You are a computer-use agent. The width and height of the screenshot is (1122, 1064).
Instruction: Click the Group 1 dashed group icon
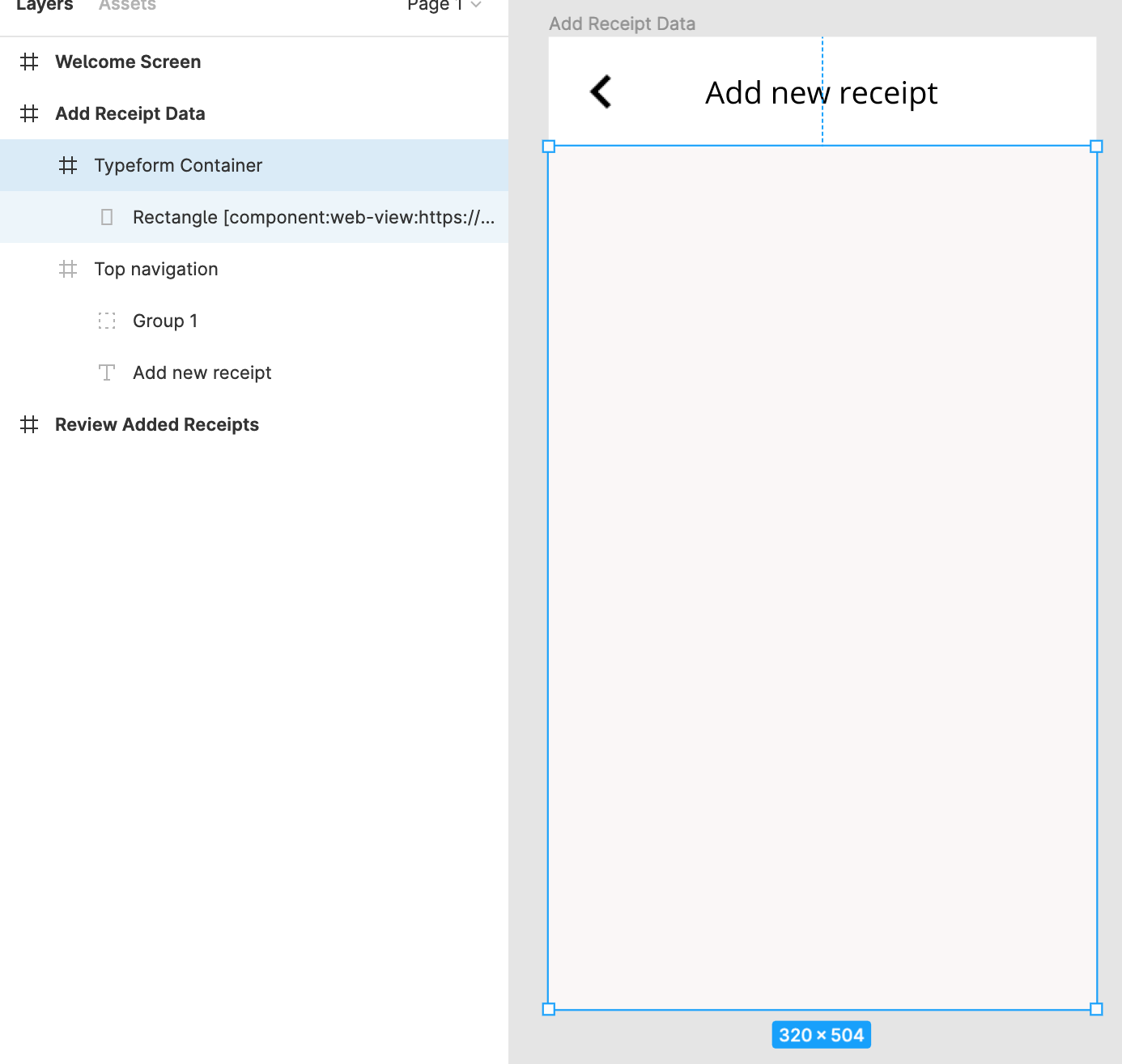tap(107, 321)
